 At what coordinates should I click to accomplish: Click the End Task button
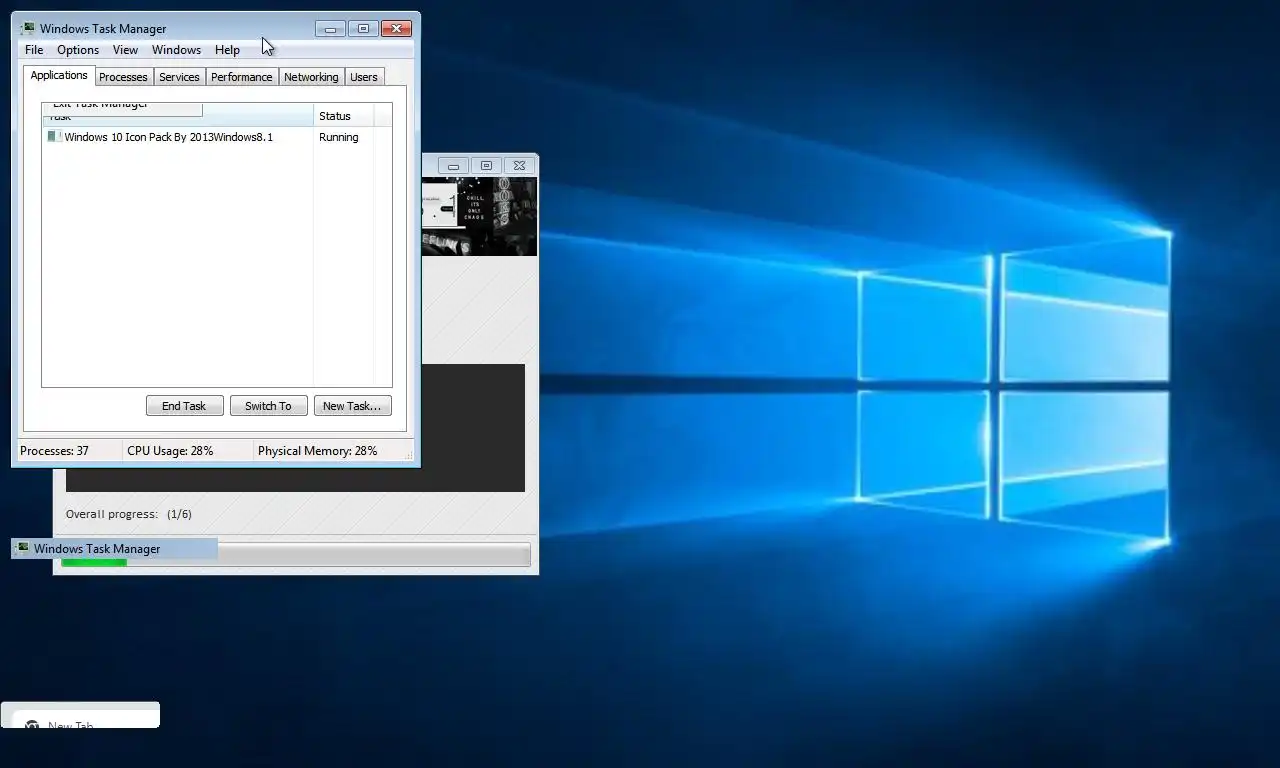(184, 406)
